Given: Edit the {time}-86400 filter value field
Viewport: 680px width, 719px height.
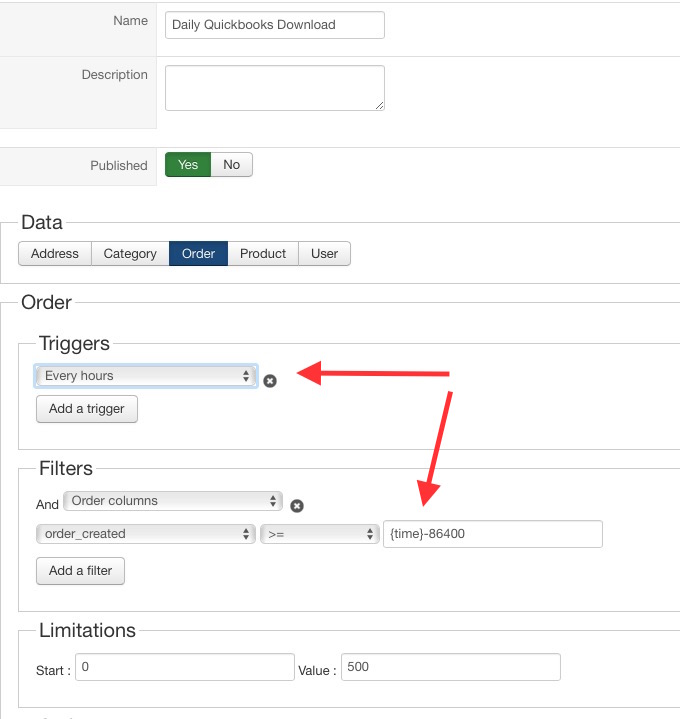Looking at the screenshot, I should 492,534.
